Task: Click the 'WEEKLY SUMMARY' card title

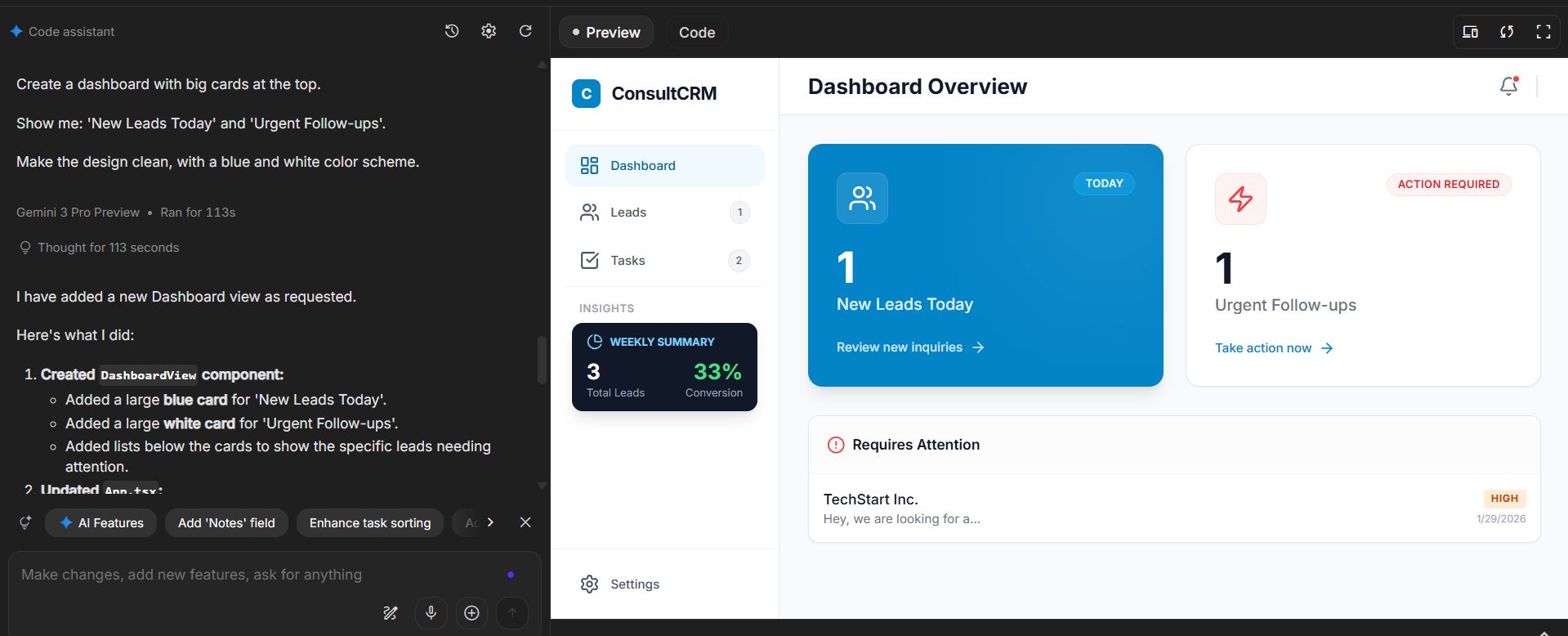Action: point(662,342)
